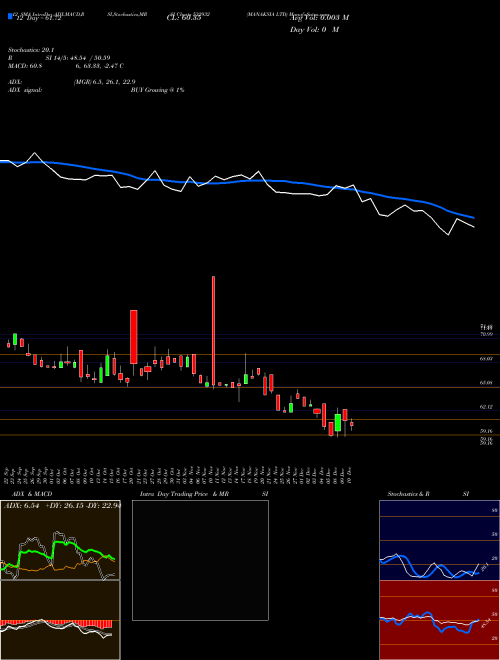Click the 65.08 price axis label
The width and height of the screenshot is (500, 660).
click(x=487, y=383)
